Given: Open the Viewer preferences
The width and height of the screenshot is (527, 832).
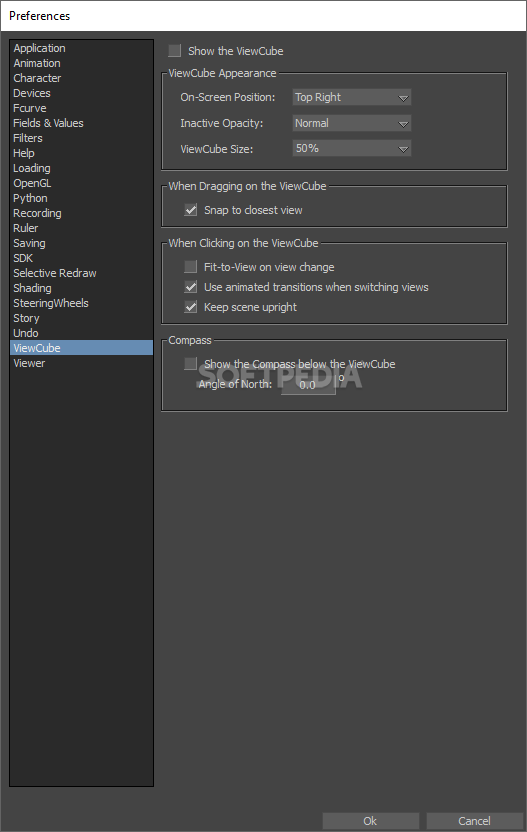Looking at the screenshot, I should 82,363.
